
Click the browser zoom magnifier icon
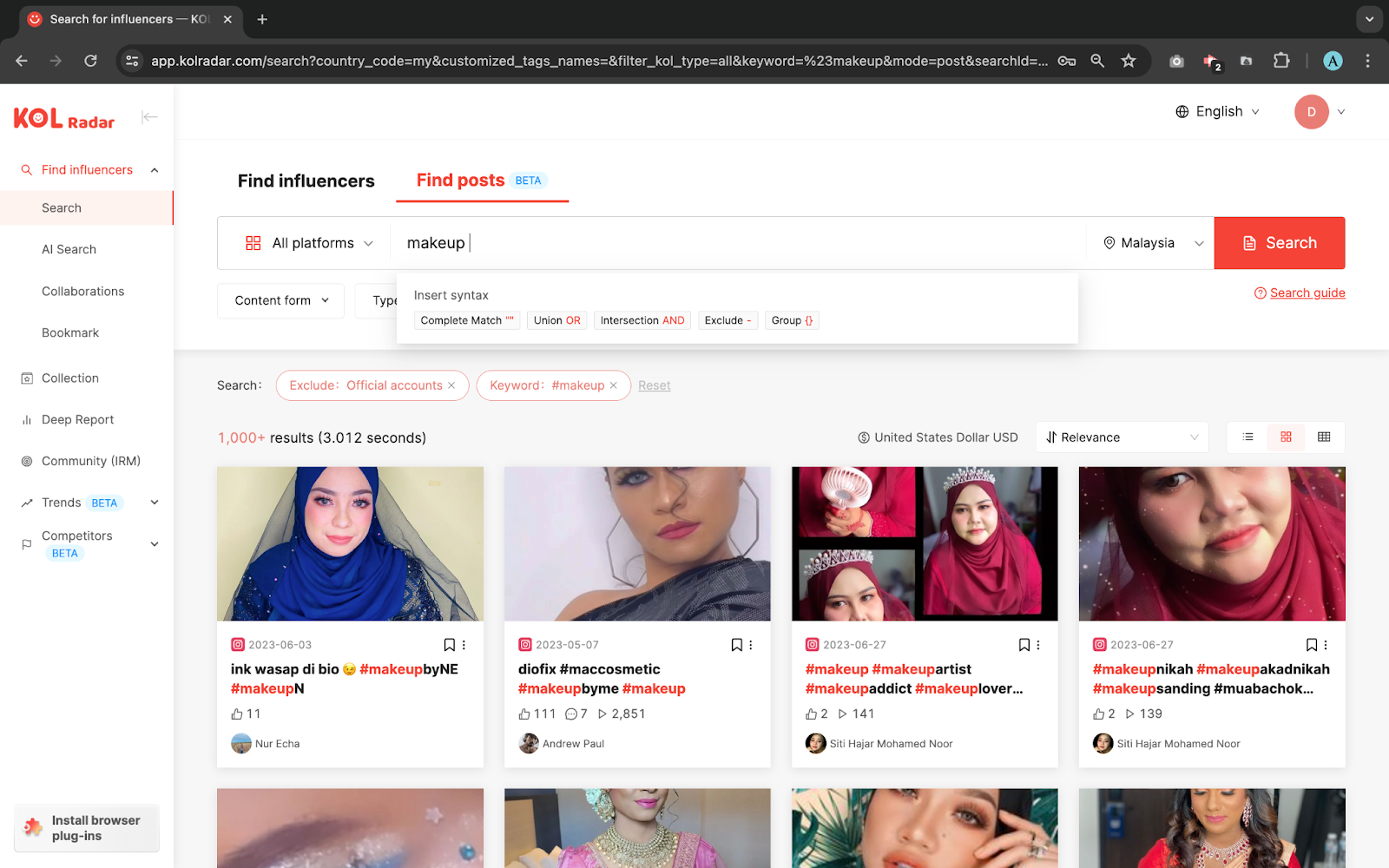pos(1097,61)
